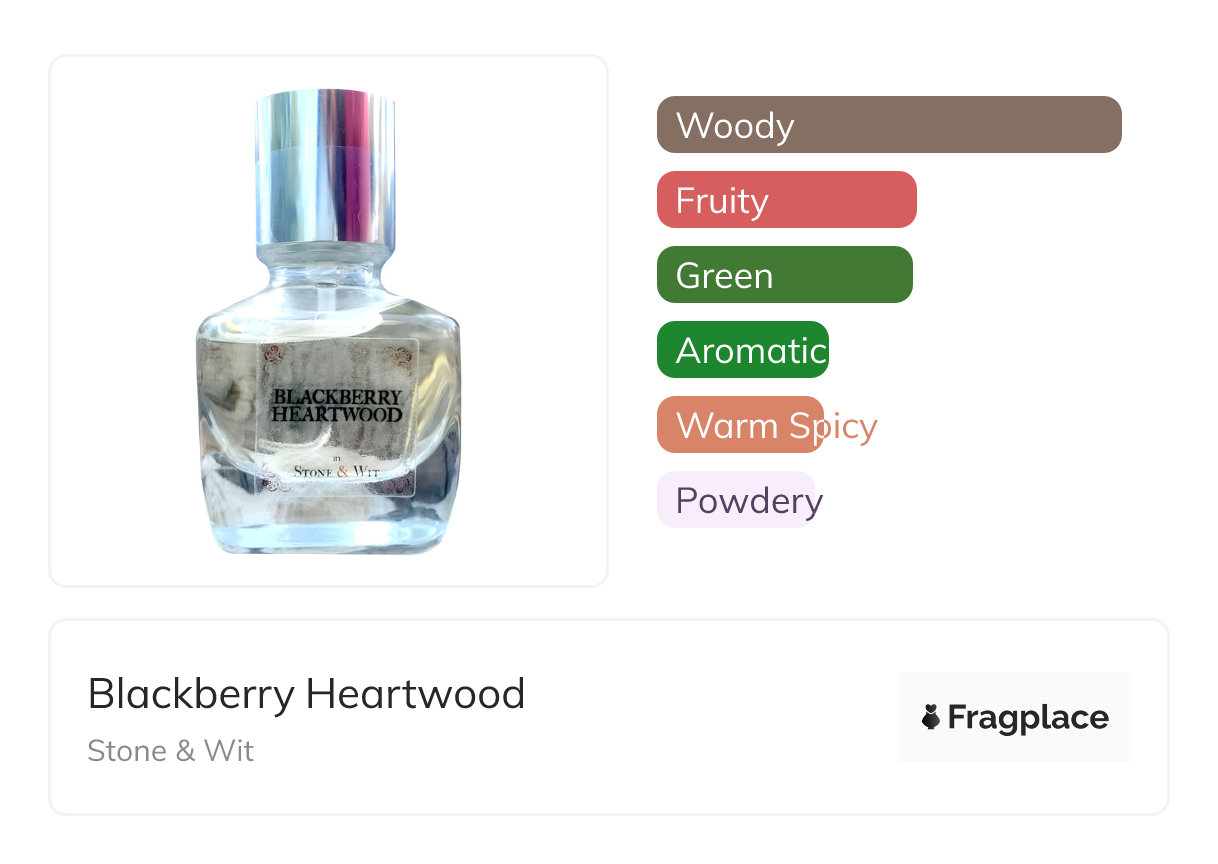
Task: Select the brown Woody accord bar
Action: click(x=889, y=125)
